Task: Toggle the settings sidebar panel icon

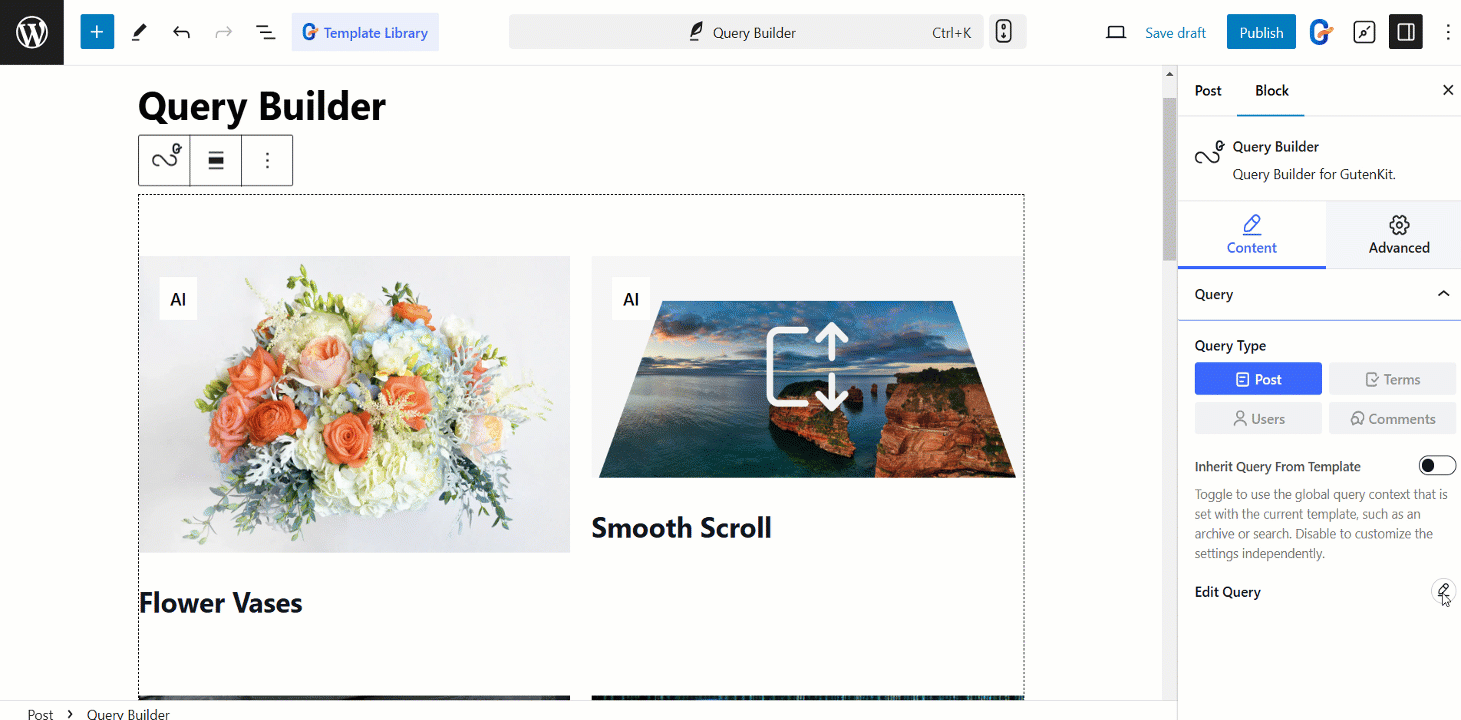Action: (x=1405, y=32)
